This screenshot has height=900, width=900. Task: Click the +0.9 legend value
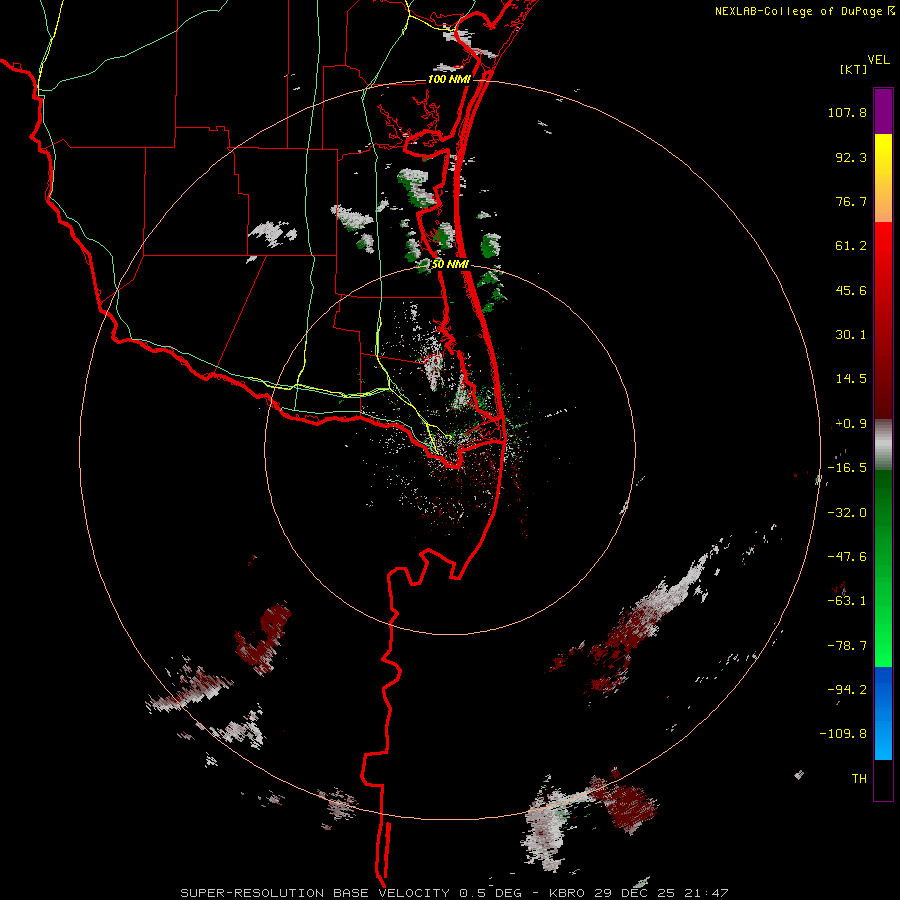coord(851,424)
